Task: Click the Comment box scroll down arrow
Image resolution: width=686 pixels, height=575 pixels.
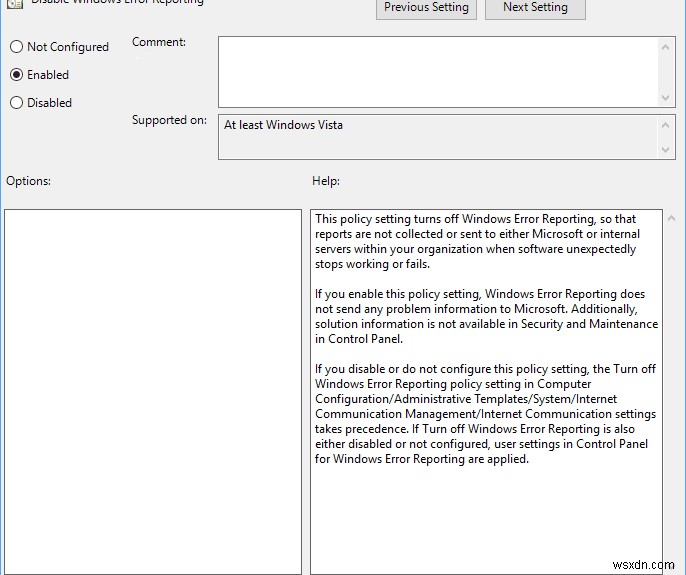Action: [665, 98]
